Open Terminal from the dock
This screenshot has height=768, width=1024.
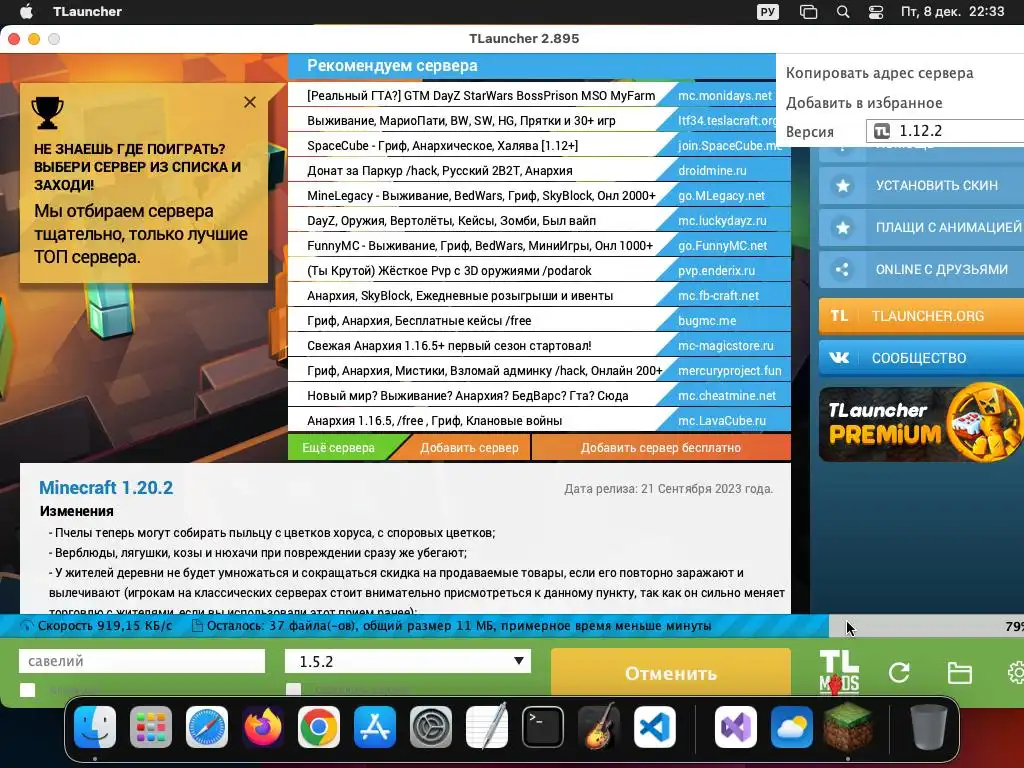[x=543, y=727]
